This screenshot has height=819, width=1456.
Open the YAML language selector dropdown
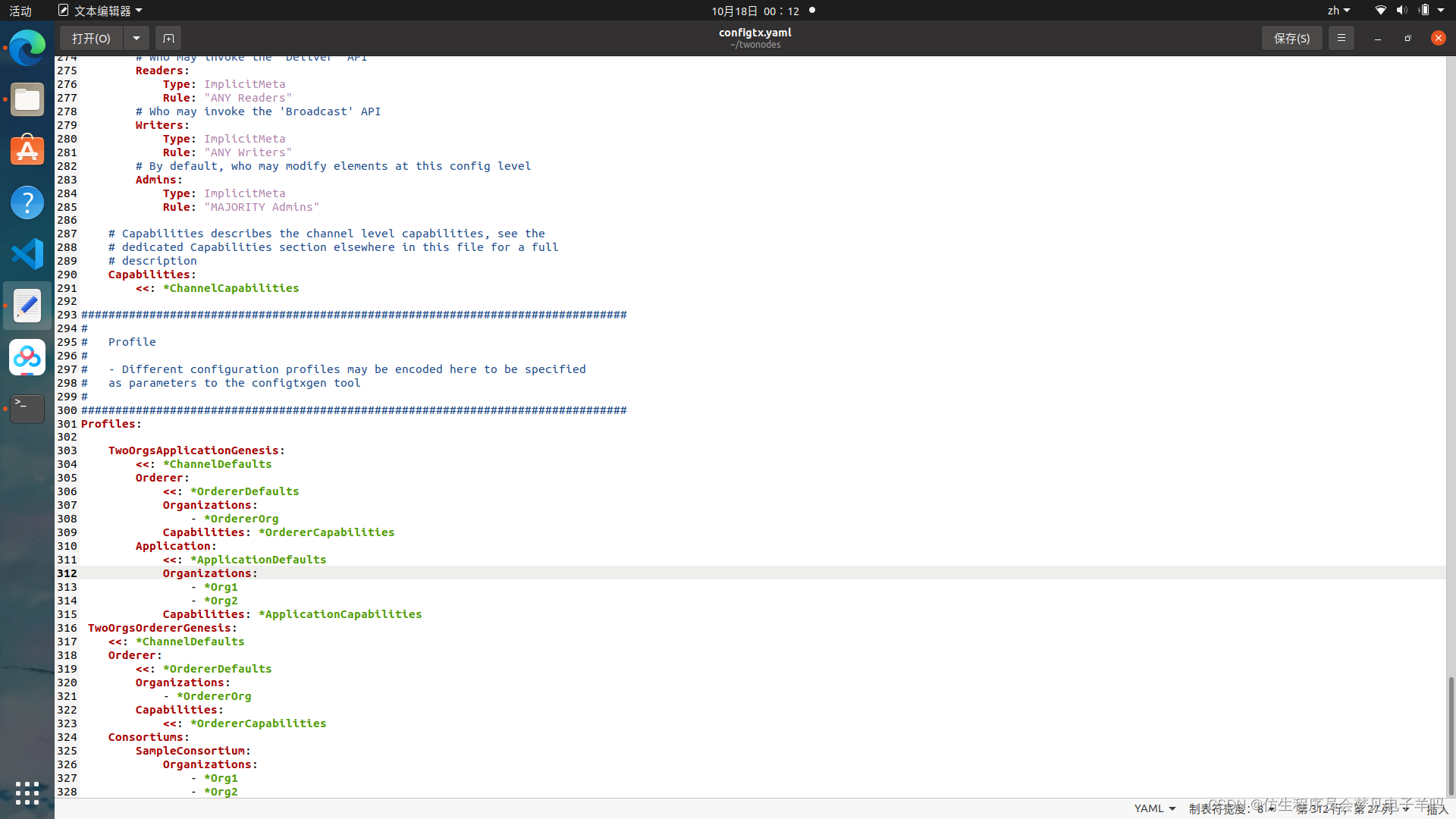(x=1154, y=808)
